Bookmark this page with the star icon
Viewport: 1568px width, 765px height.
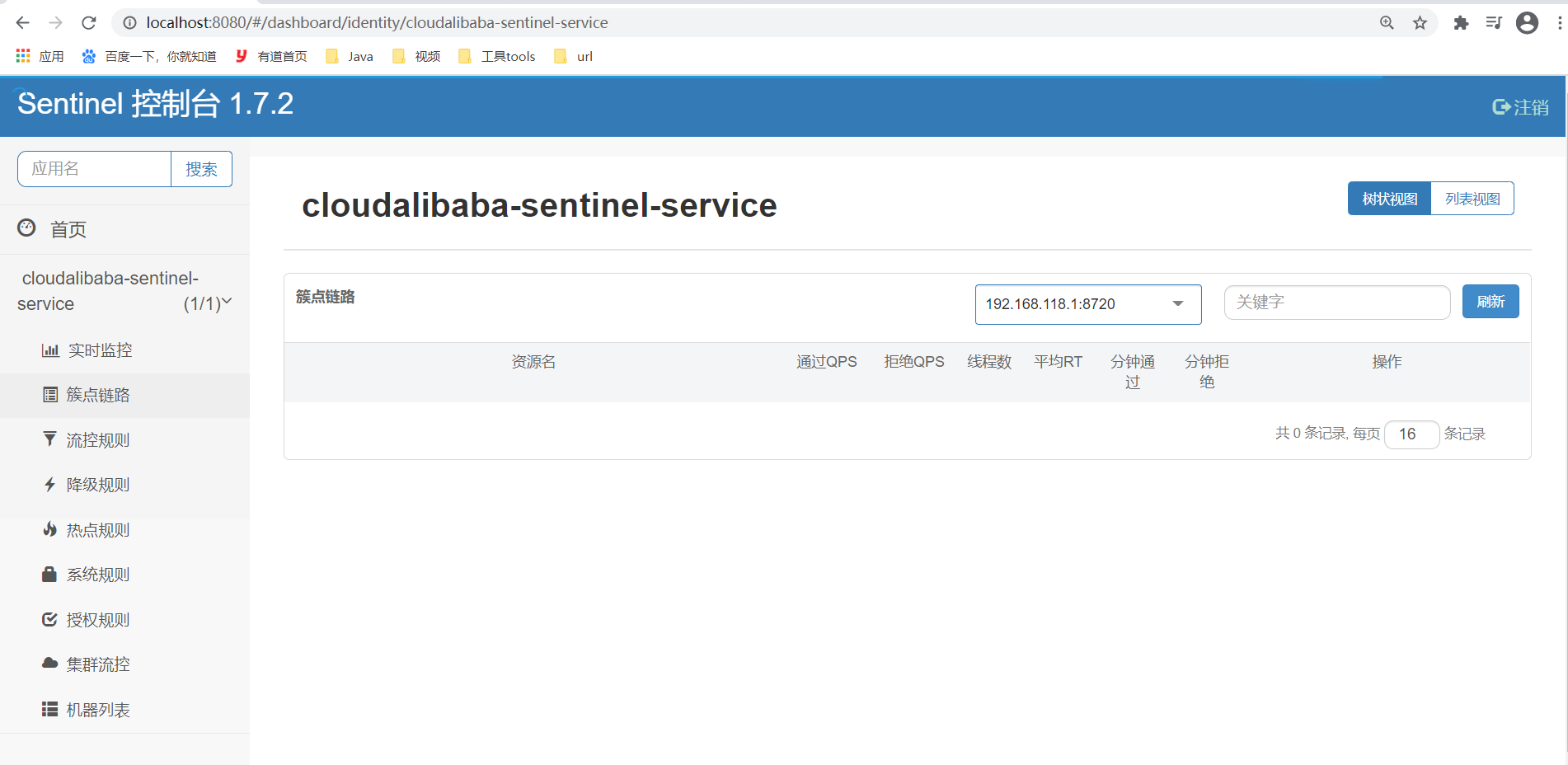click(1420, 23)
